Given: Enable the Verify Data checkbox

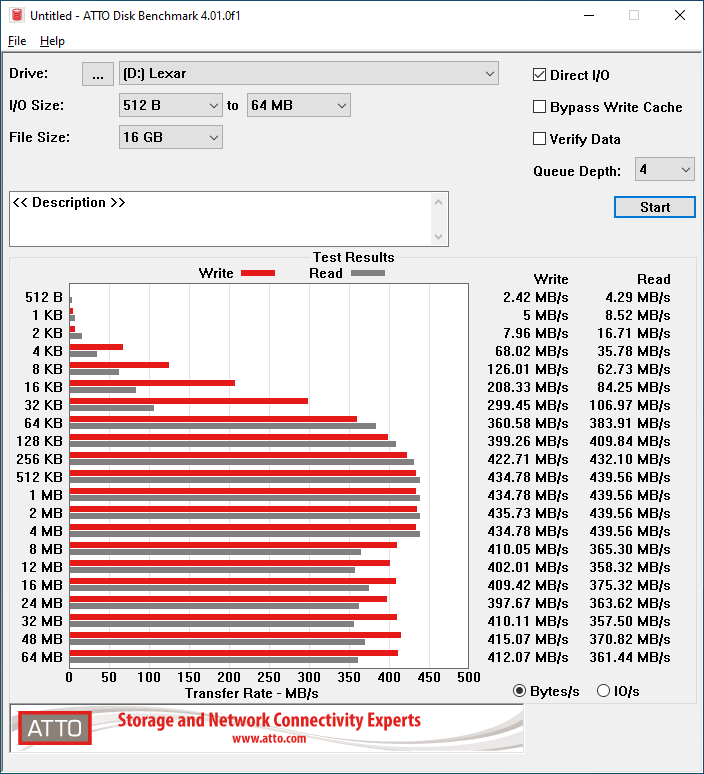Looking at the screenshot, I should tap(540, 139).
